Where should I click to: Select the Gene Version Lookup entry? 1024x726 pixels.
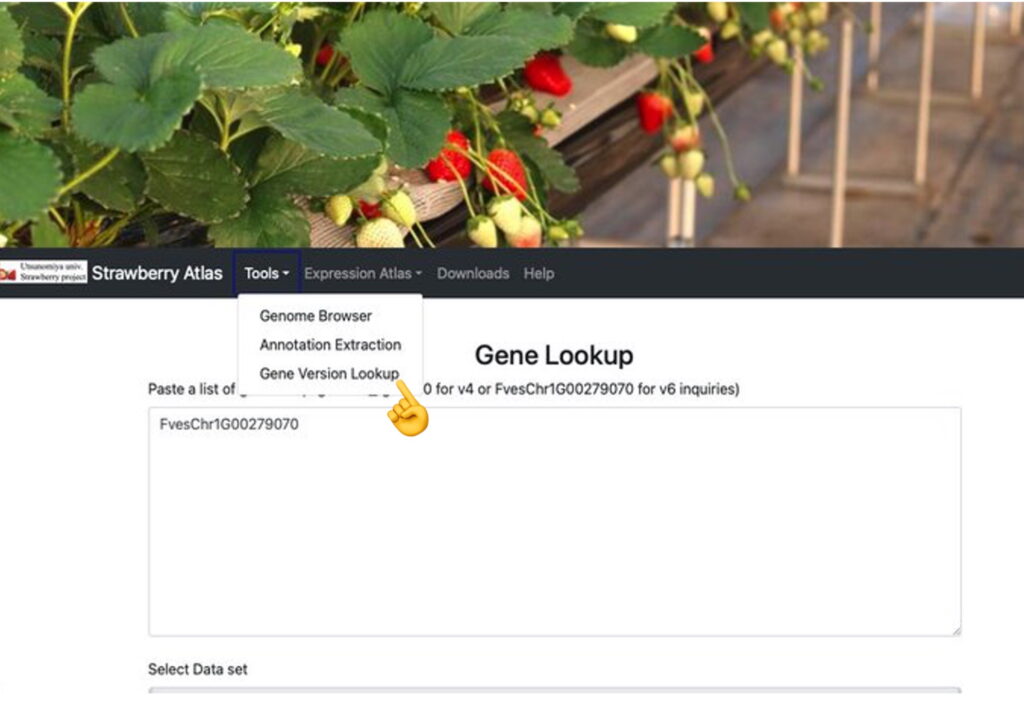[328, 374]
